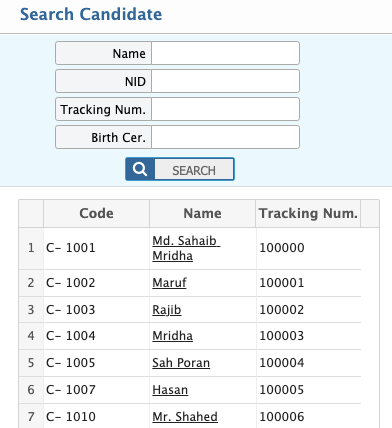Screen dimensions: 392x428
Task: Focus the NID input field
Action: tap(225, 81)
